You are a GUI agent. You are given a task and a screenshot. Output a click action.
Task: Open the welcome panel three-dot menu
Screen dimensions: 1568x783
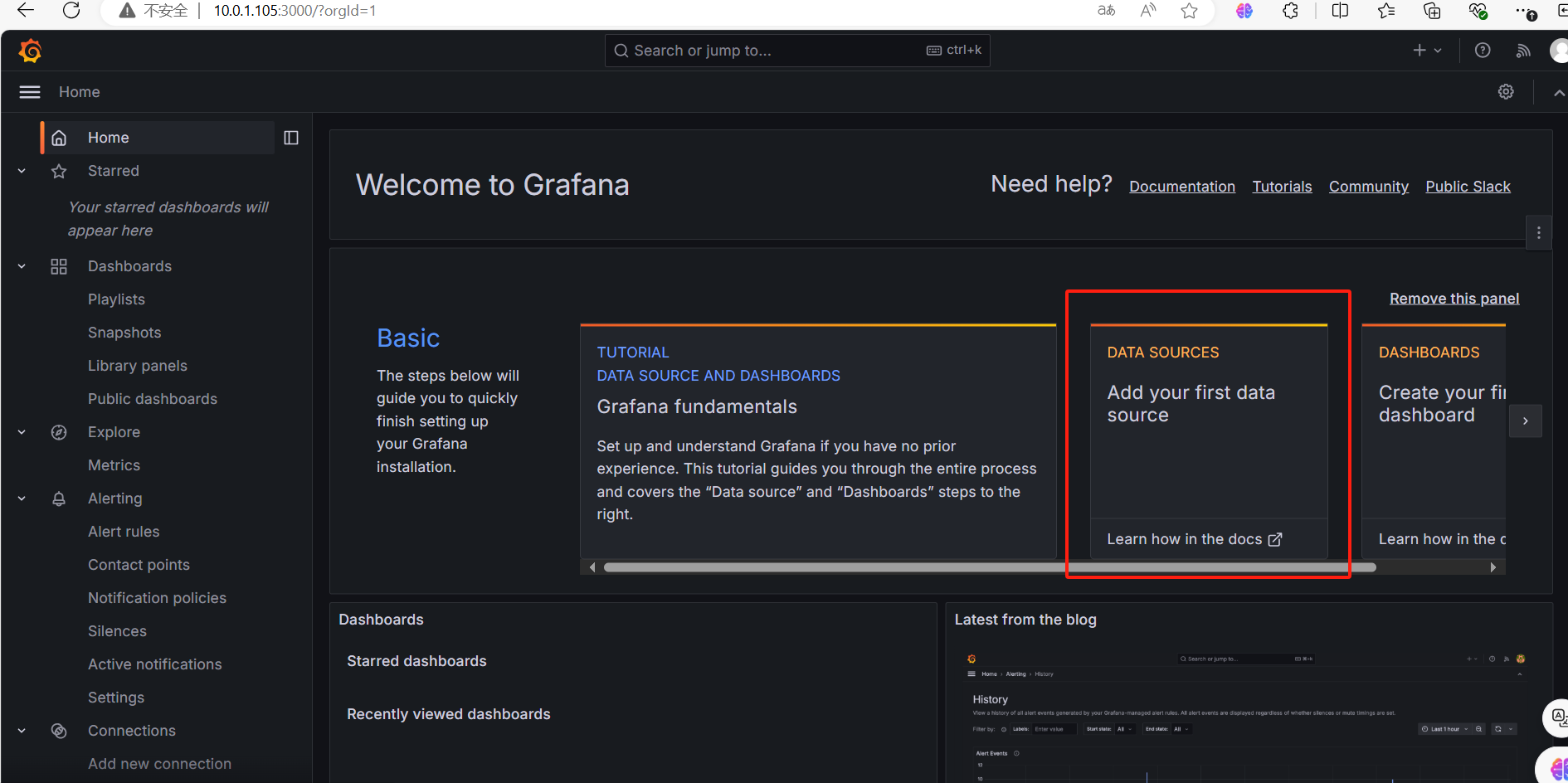(1539, 233)
